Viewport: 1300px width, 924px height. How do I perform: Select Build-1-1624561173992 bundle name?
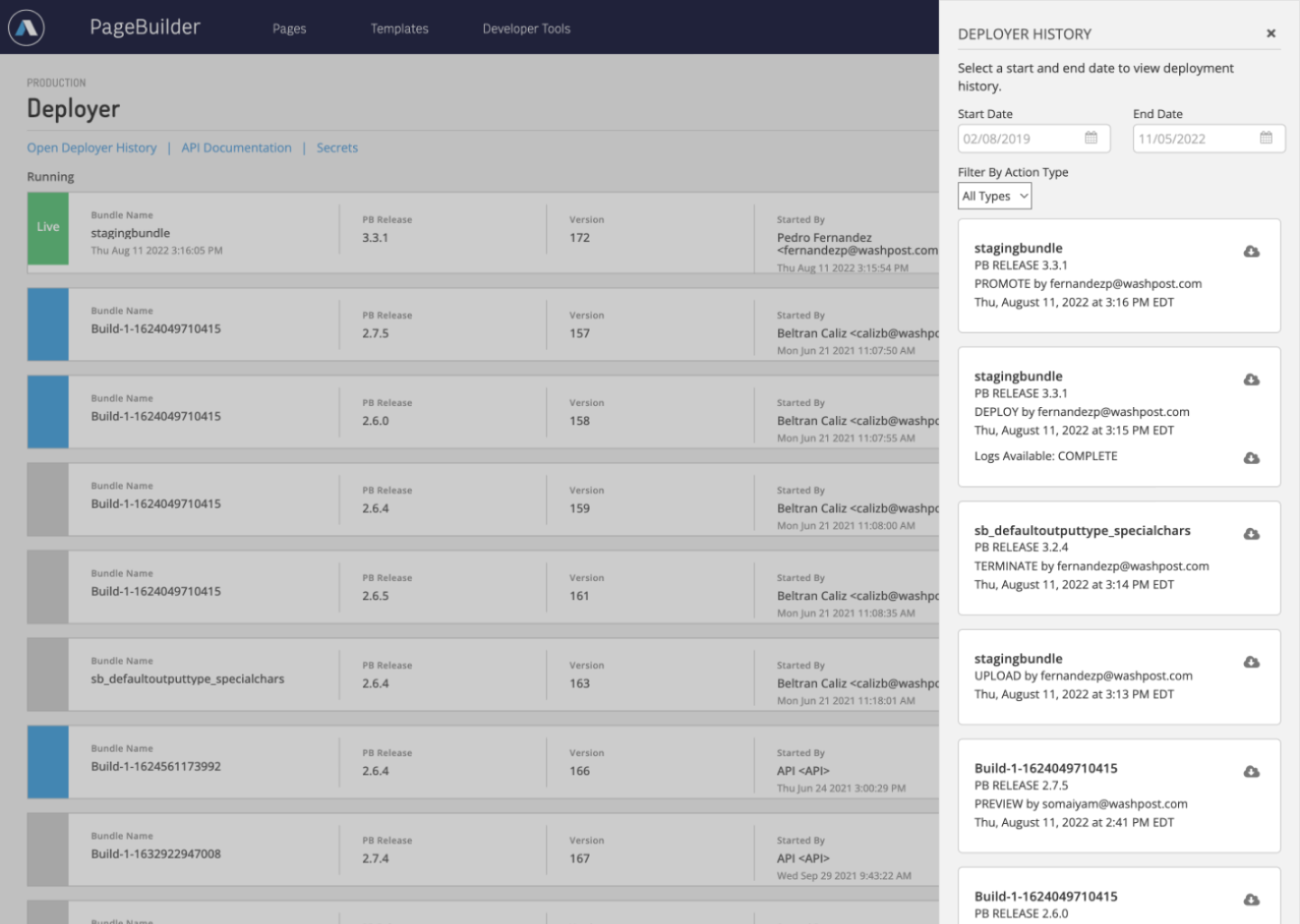click(155, 766)
